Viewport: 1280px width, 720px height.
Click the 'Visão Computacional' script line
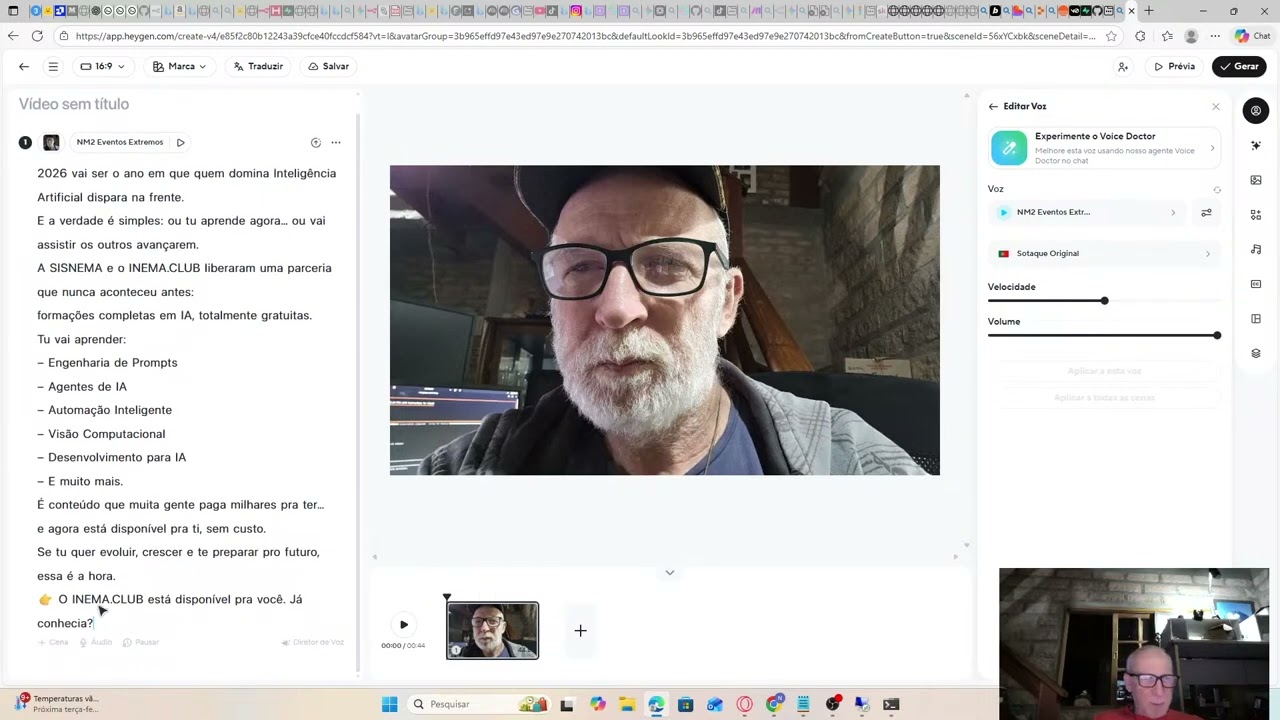click(x=101, y=434)
